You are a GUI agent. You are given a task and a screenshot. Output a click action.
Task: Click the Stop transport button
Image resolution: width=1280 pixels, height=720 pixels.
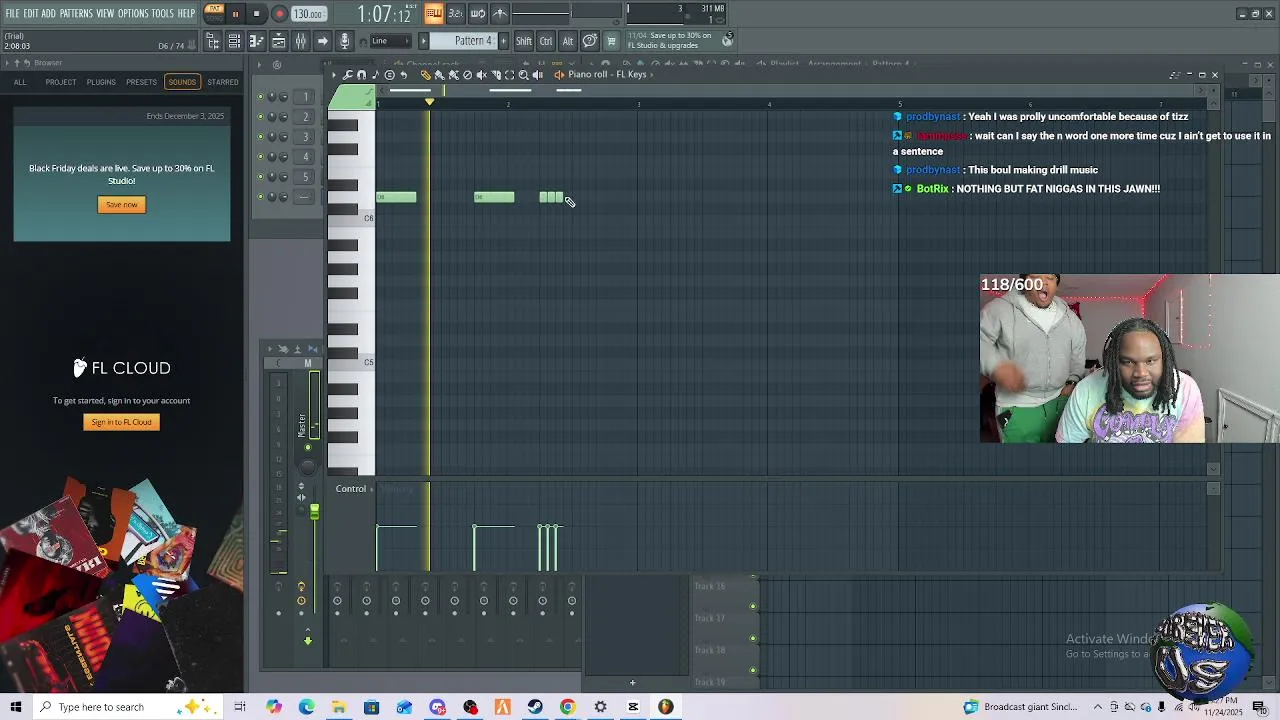(x=256, y=14)
